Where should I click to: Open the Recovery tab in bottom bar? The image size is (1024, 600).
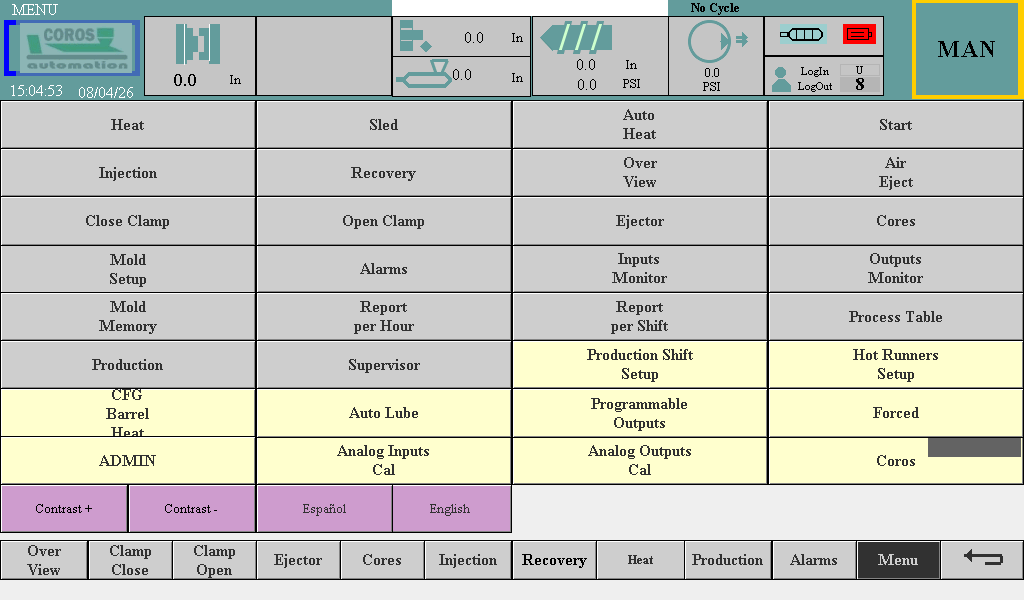click(x=554, y=560)
